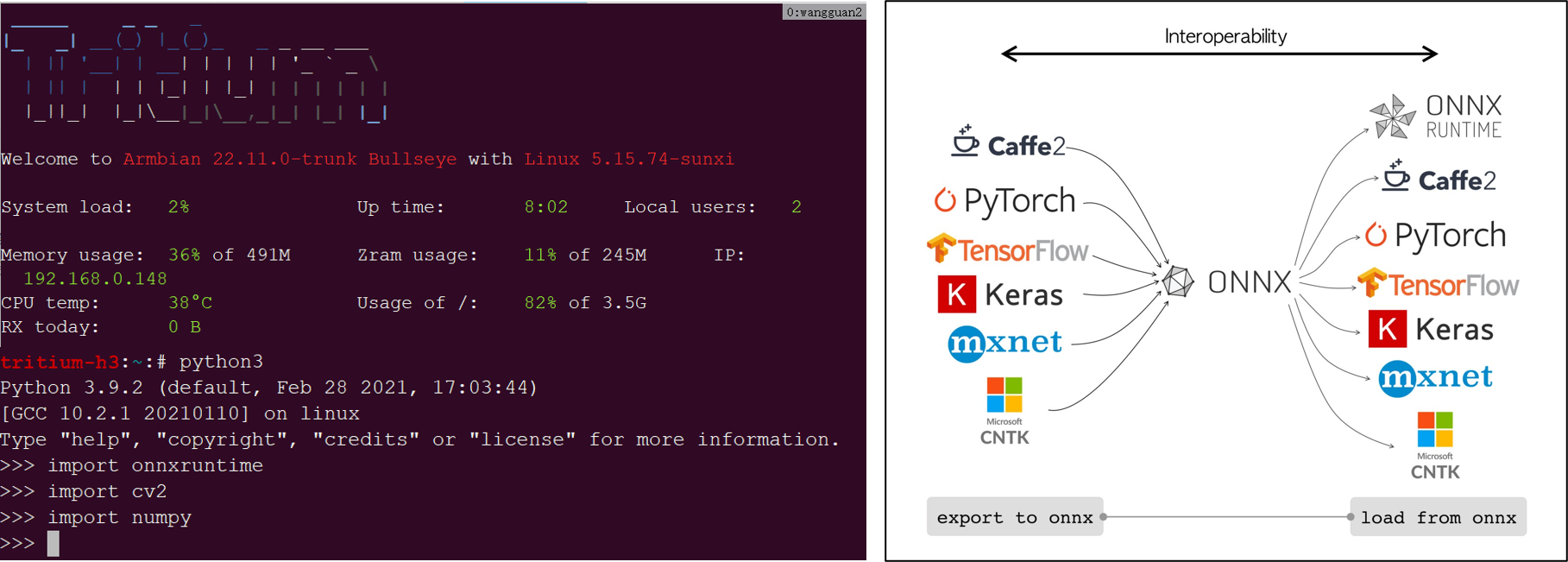Click the "Linux 5.15.74-sunxi" kernel text
The width and height of the screenshot is (1568, 562).
(x=629, y=159)
